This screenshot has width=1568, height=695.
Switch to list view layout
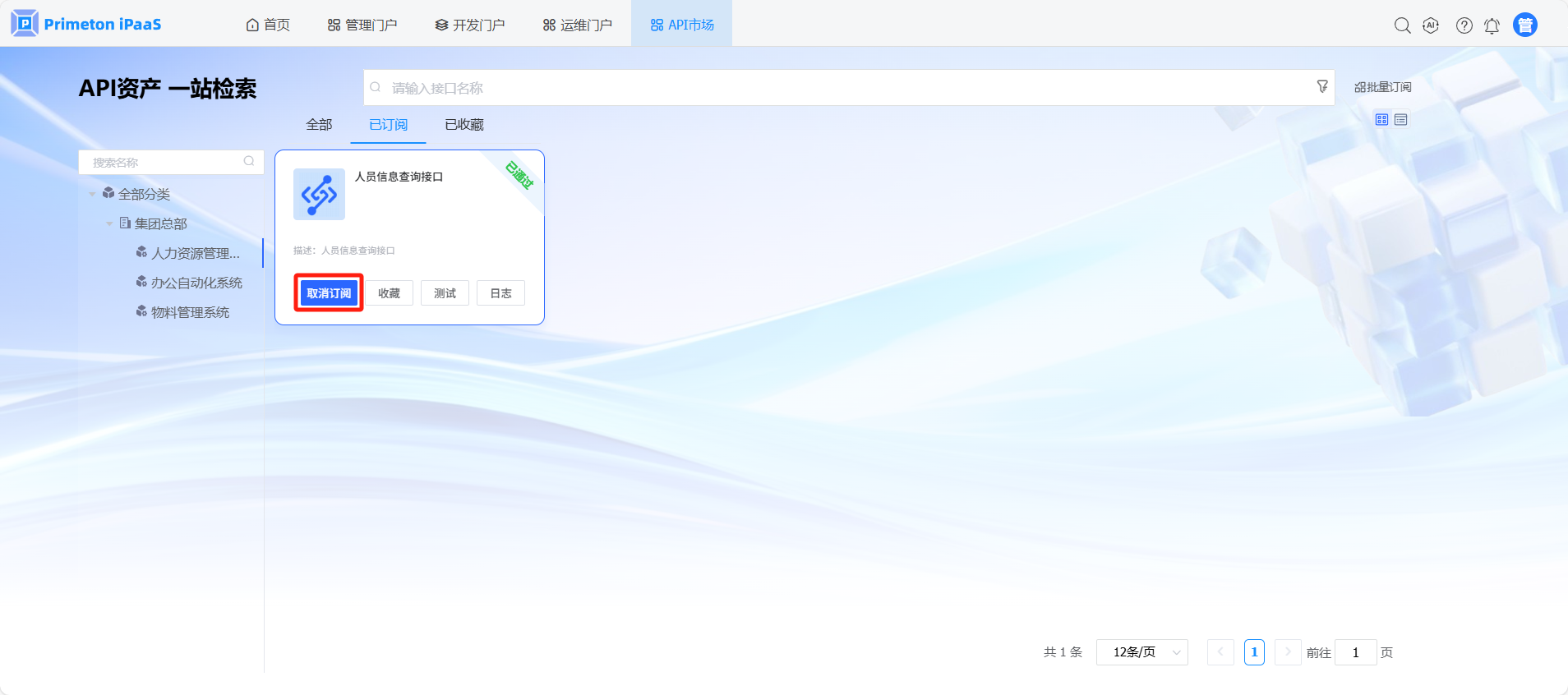(x=1401, y=120)
